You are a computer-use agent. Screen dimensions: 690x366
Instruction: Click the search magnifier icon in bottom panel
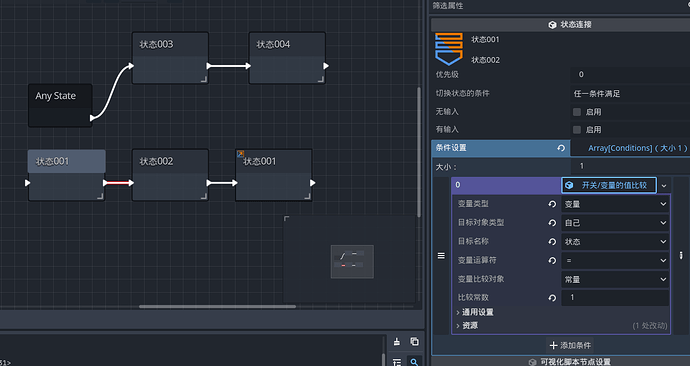[414, 362]
